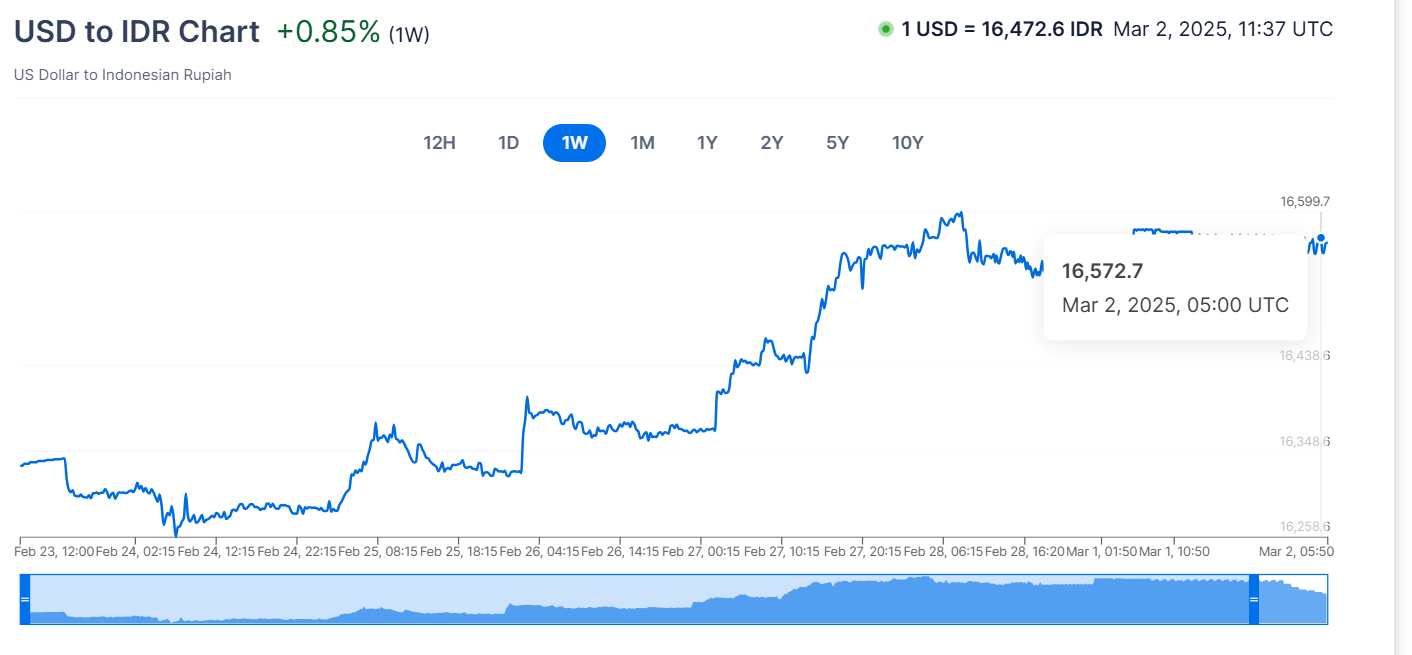Click the shaded selected area of the range navigator
The height and width of the screenshot is (655, 1412).
coord(640,600)
